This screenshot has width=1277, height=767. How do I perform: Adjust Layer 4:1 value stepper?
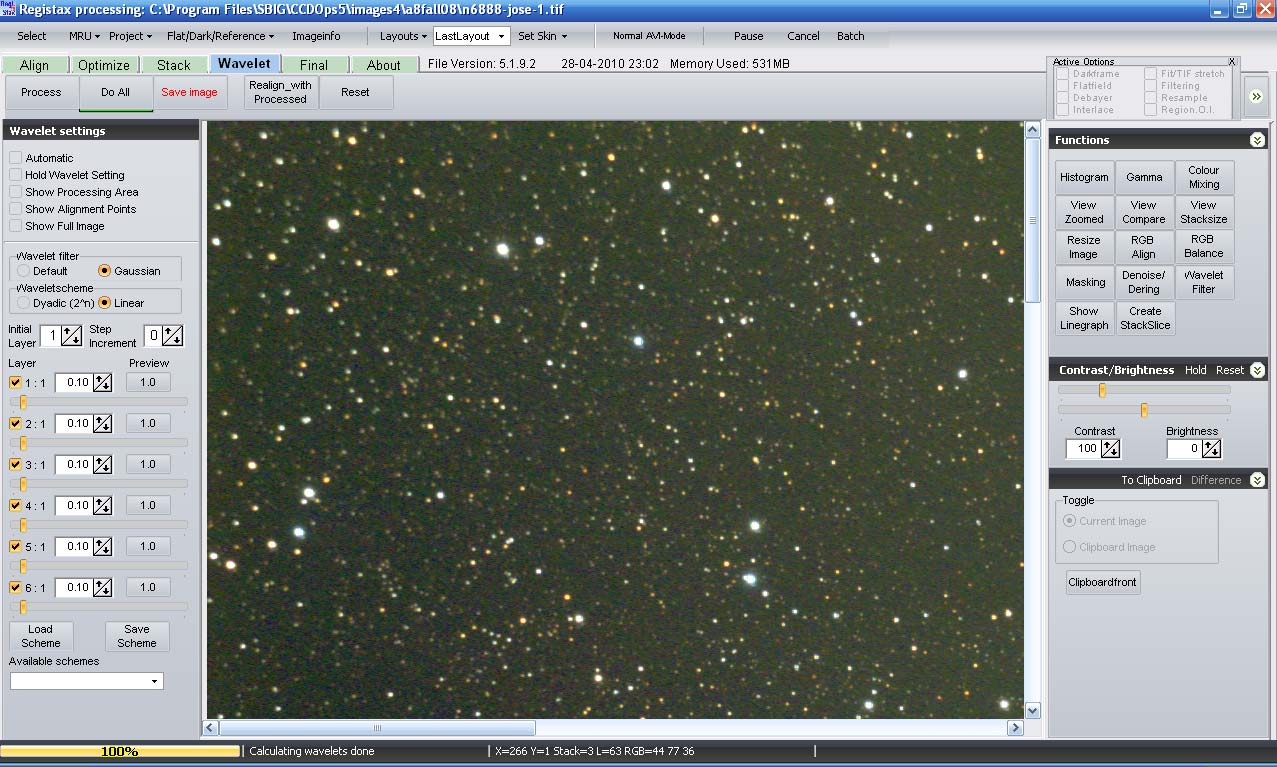click(103, 505)
